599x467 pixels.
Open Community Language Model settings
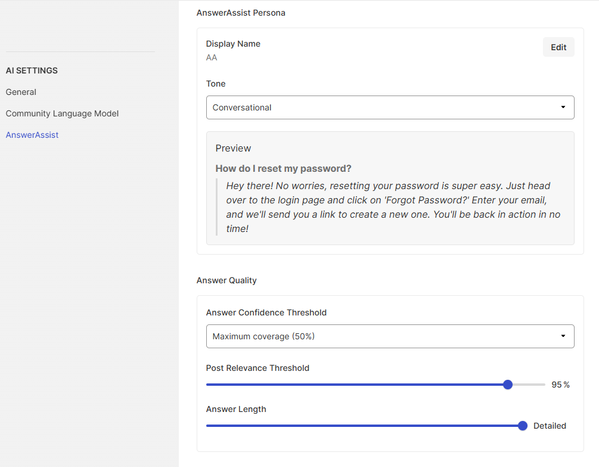[x=62, y=114]
